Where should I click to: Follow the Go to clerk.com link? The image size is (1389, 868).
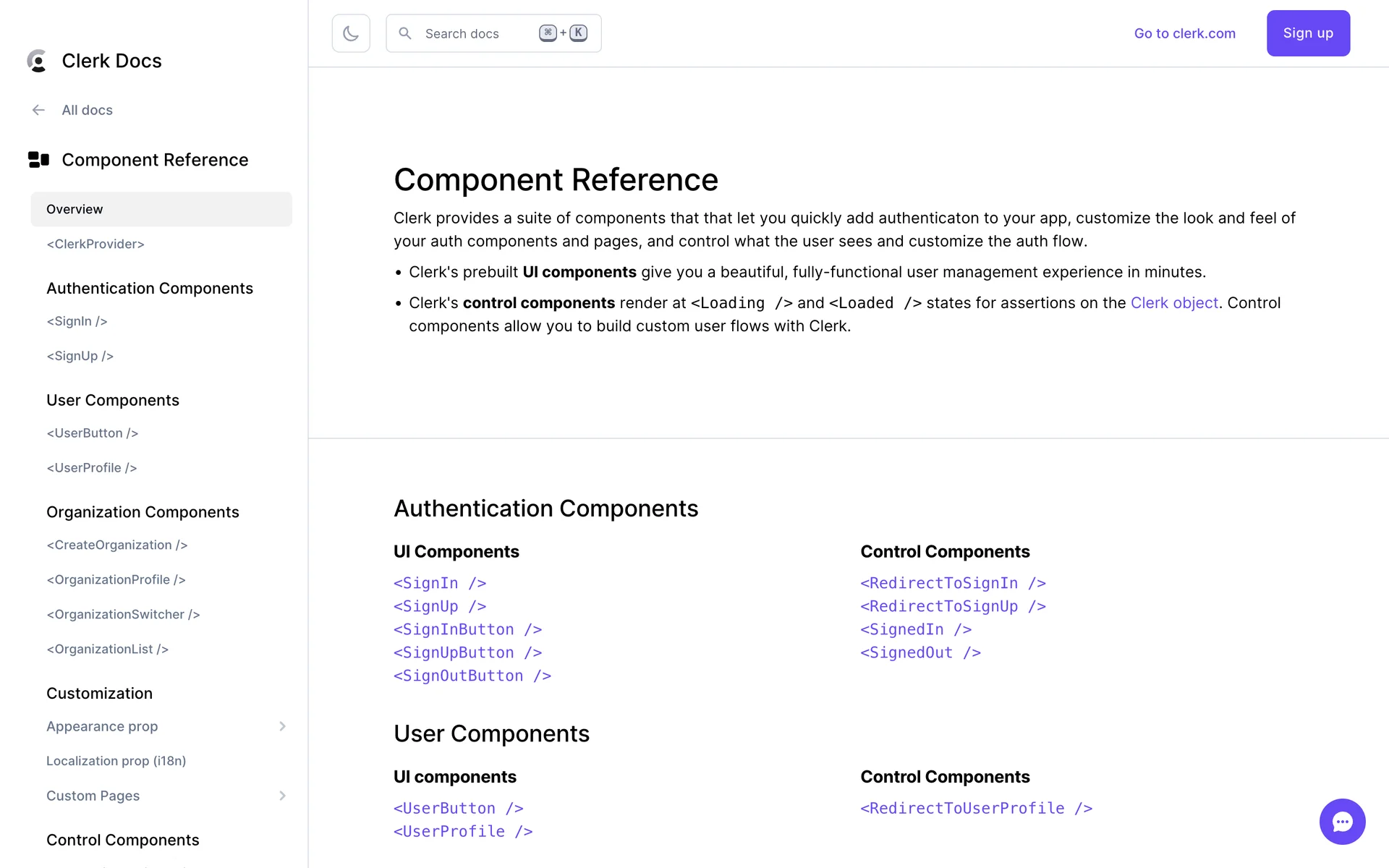(x=1184, y=33)
